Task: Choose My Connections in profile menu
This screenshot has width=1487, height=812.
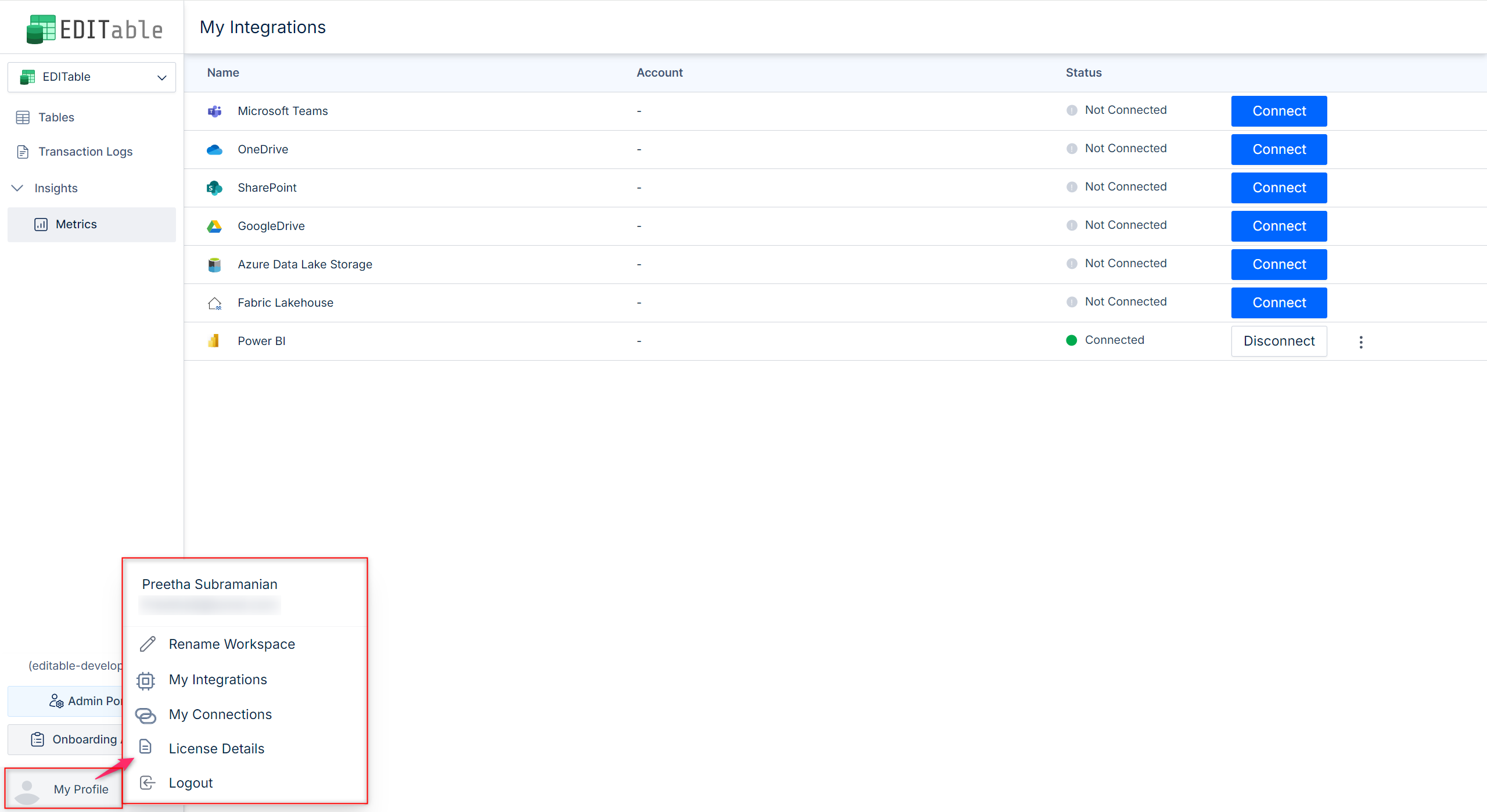Action: 220,714
